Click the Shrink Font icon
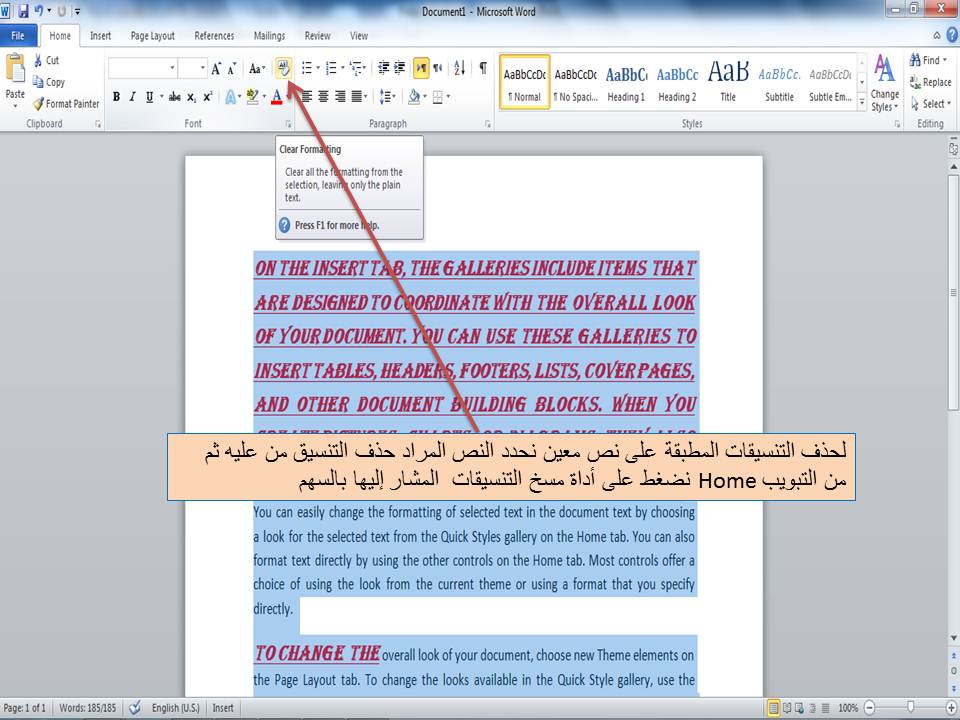This screenshot has height=720, width=960. [x=231, y=68]
